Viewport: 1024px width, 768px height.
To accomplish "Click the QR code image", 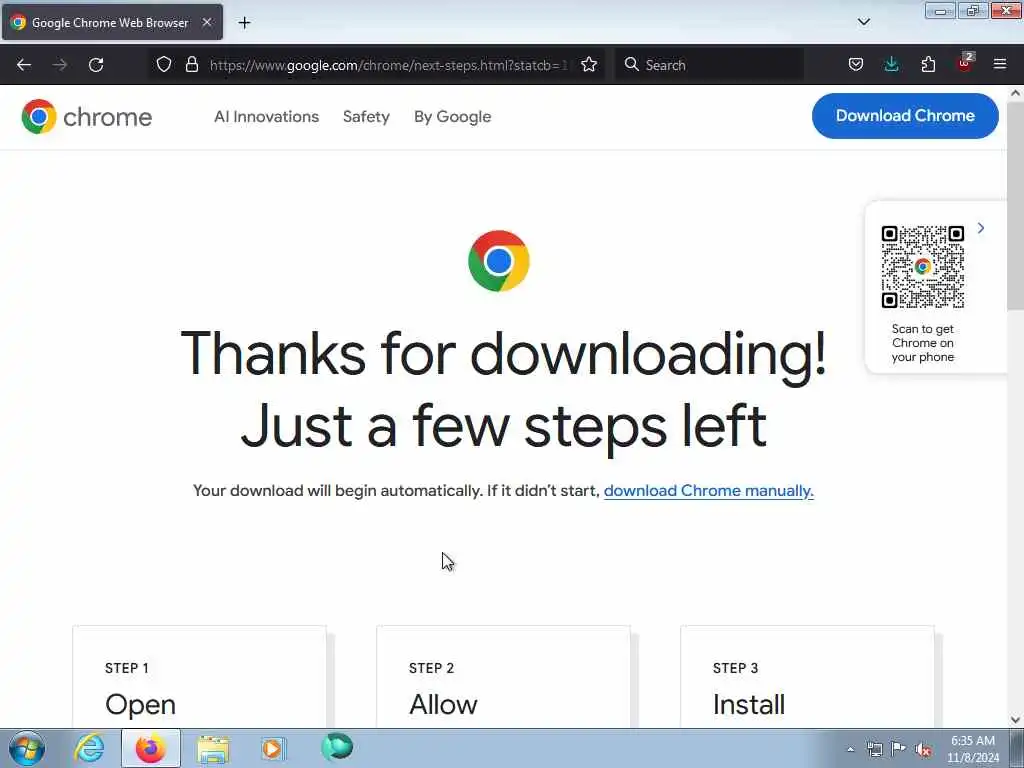I will [923, 267].
